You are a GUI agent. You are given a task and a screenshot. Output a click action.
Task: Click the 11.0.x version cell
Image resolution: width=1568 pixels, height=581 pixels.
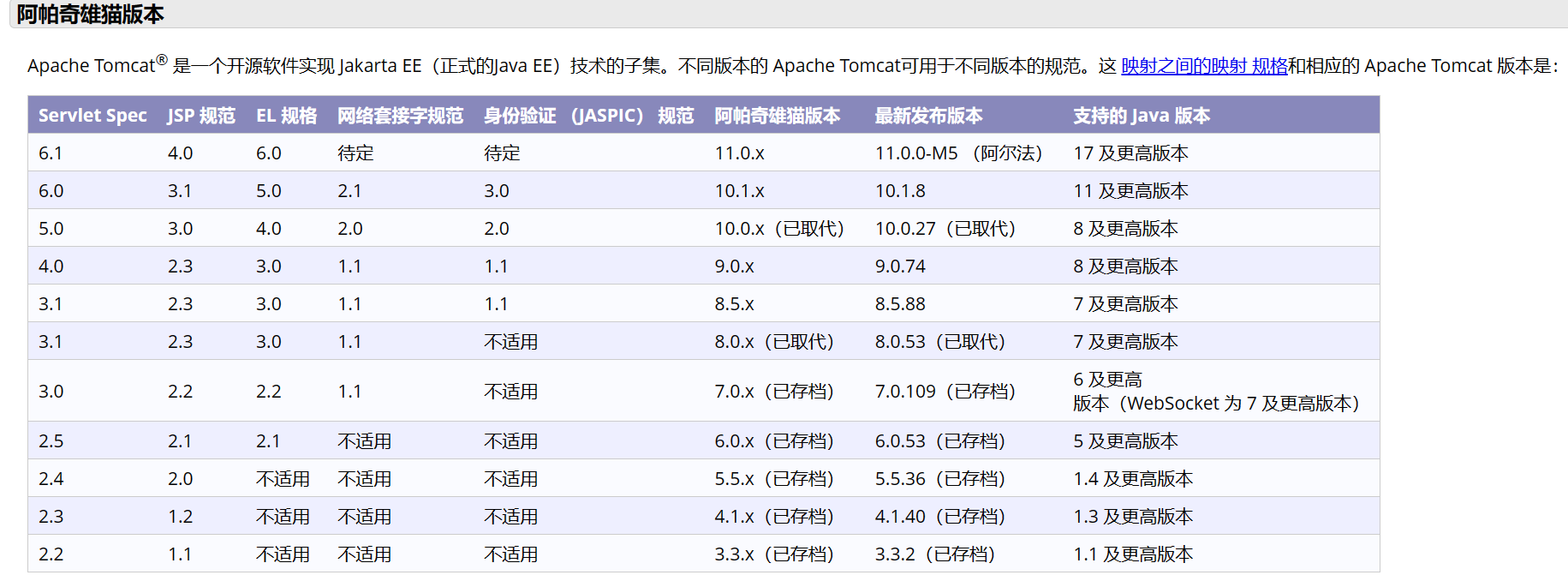pyautogui.click(x=740, y=153)
